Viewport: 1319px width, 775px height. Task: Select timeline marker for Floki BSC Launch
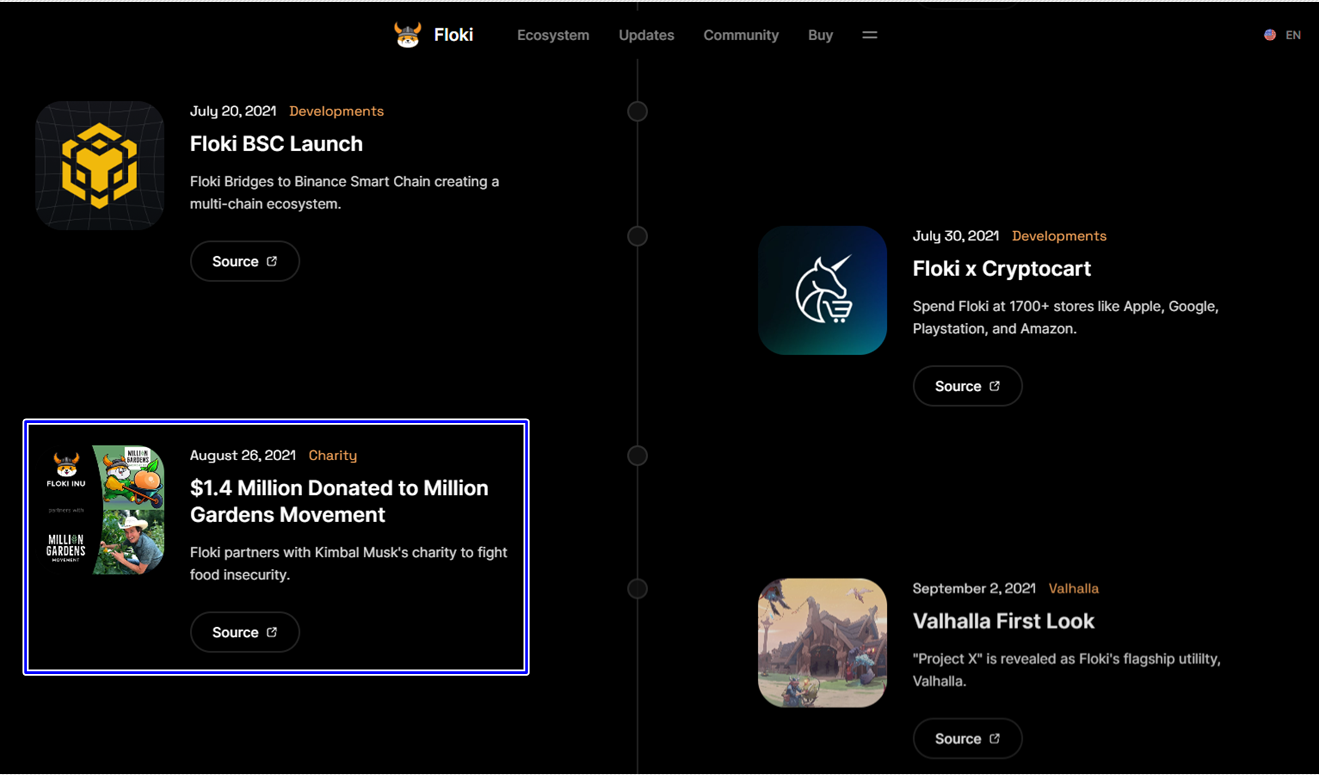[x=637, y=111]
